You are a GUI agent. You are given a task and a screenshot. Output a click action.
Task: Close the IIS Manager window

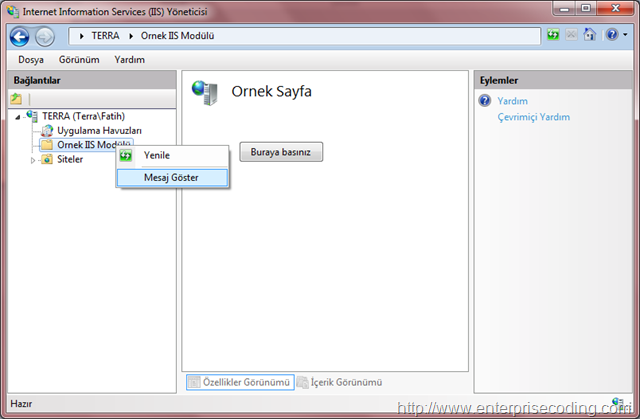(616, 8)
